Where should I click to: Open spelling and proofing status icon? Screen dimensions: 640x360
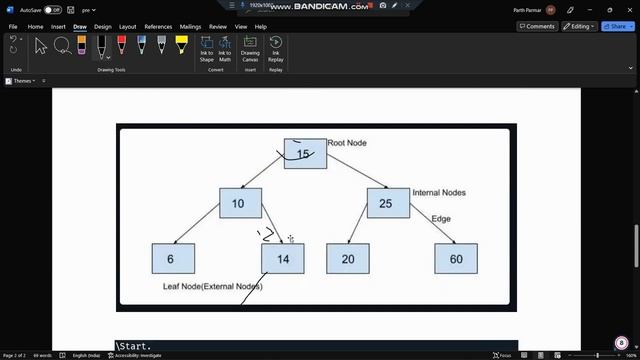62,356
